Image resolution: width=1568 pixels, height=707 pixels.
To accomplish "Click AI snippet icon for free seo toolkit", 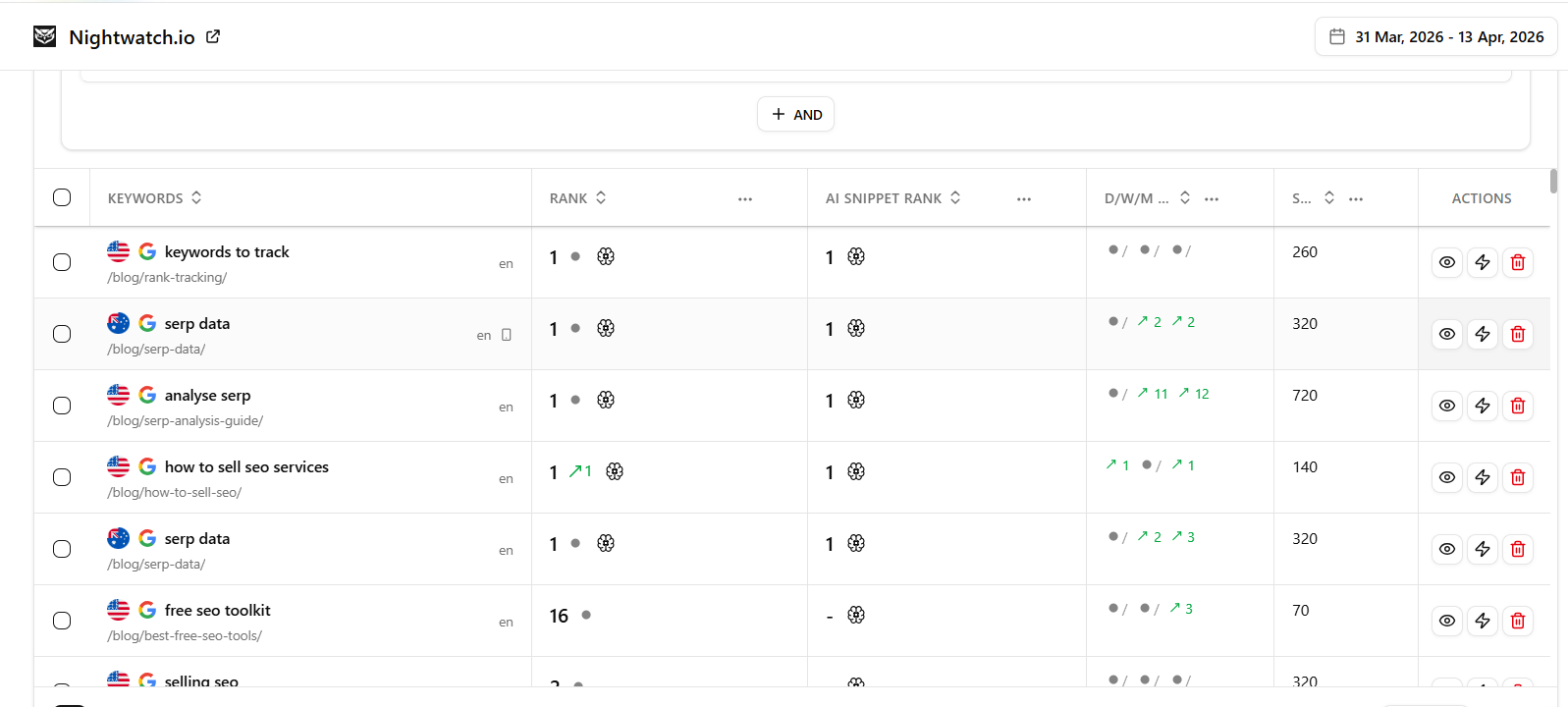I will [856, 615].
